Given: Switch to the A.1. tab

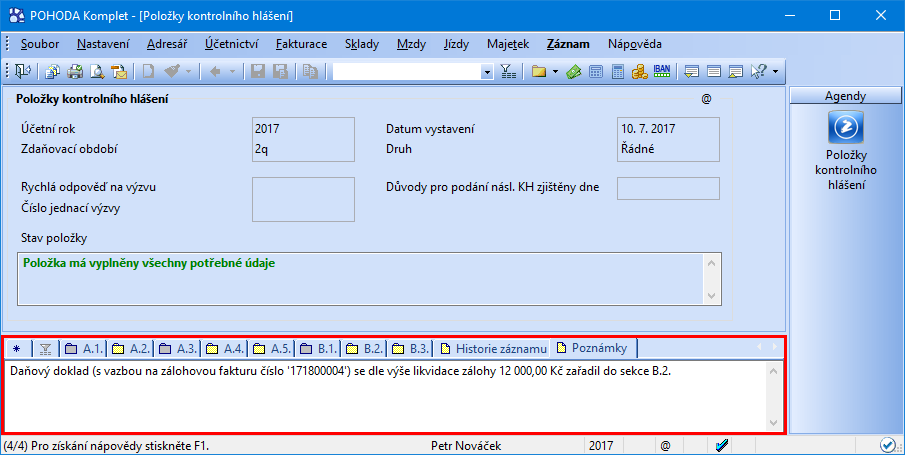Looking at the screenshot, I should point(83,348).
